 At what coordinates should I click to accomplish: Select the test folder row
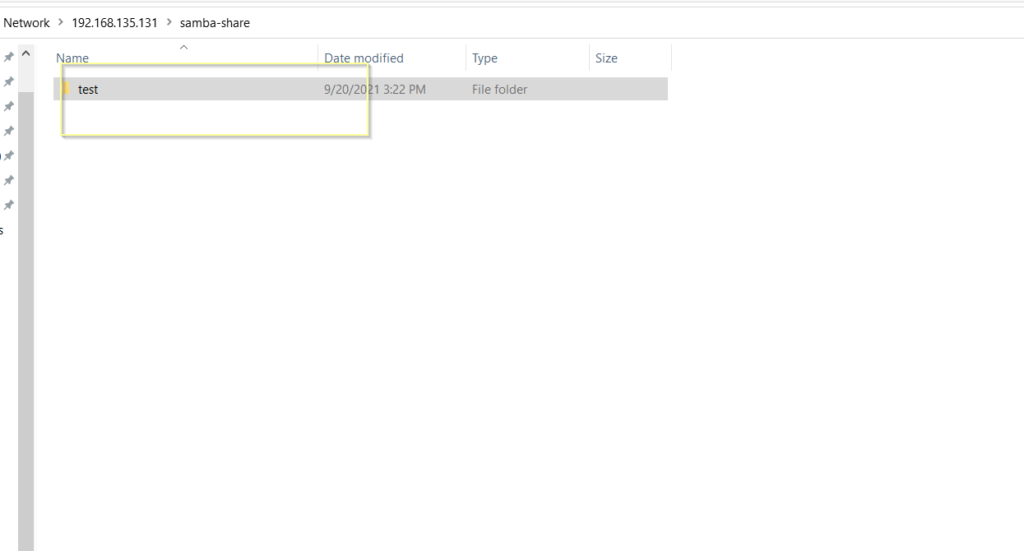coord(360,89)
